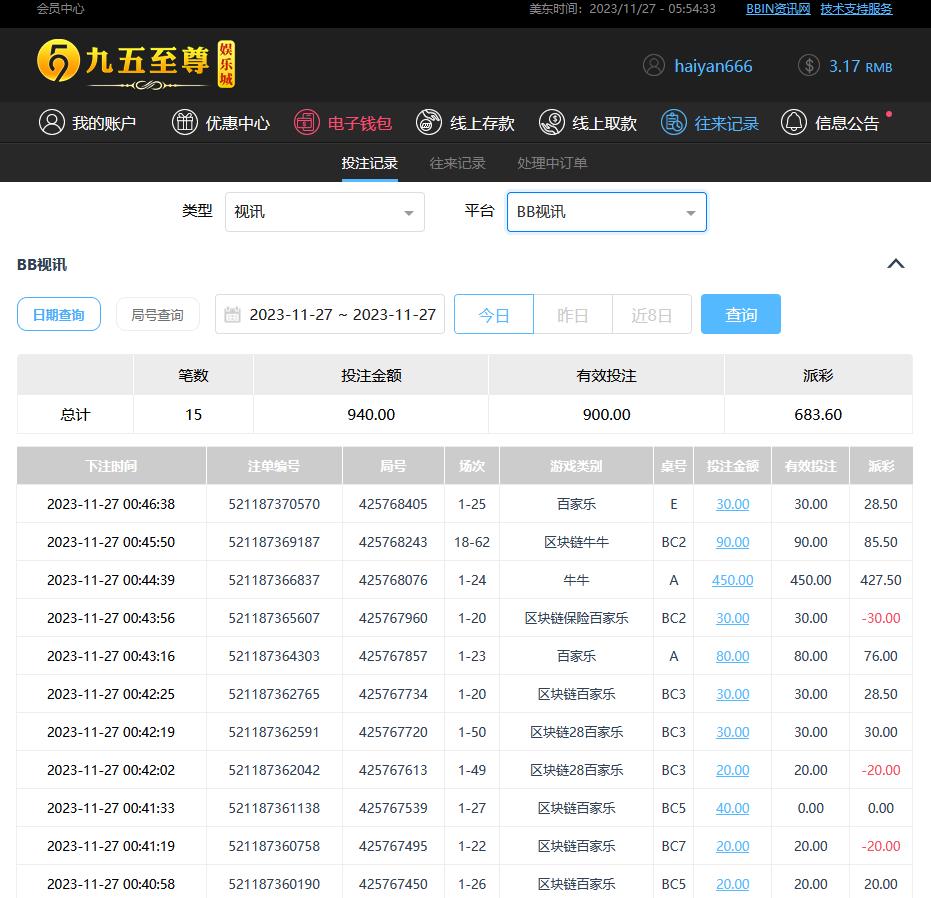Switch to 日期查询 query mode

pos(59,315)
